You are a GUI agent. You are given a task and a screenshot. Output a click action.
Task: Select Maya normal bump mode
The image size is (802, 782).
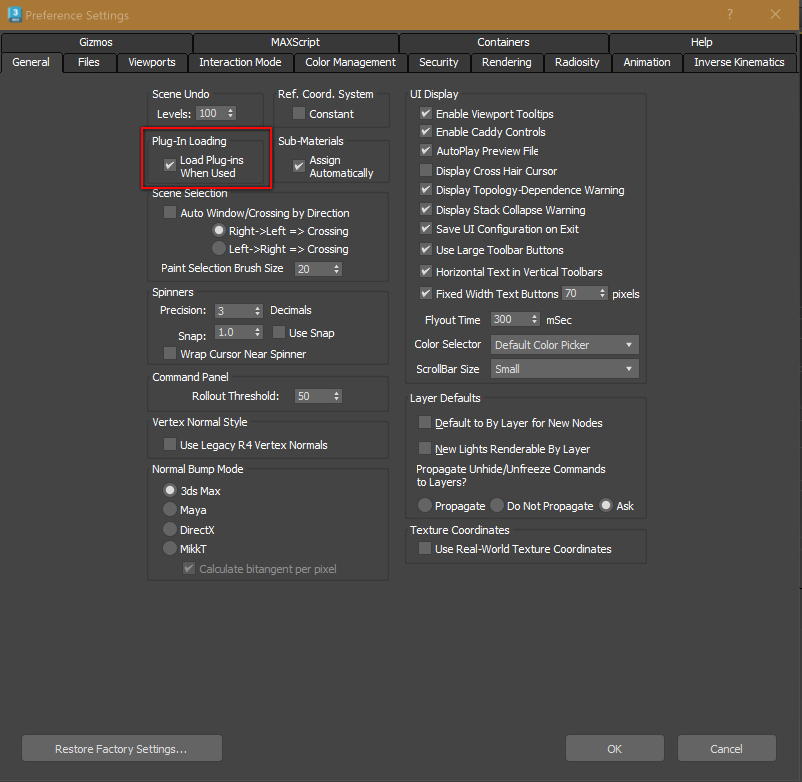[x=169, y=510]
